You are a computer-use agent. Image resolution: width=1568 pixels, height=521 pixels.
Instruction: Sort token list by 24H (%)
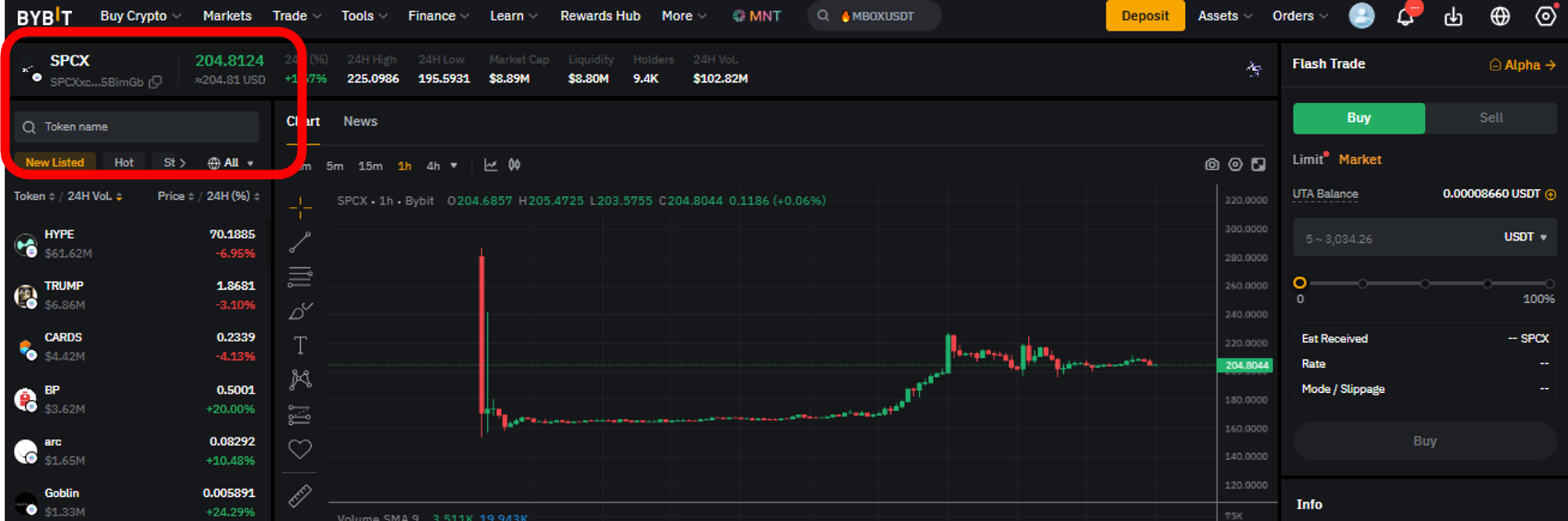[233, 196]
